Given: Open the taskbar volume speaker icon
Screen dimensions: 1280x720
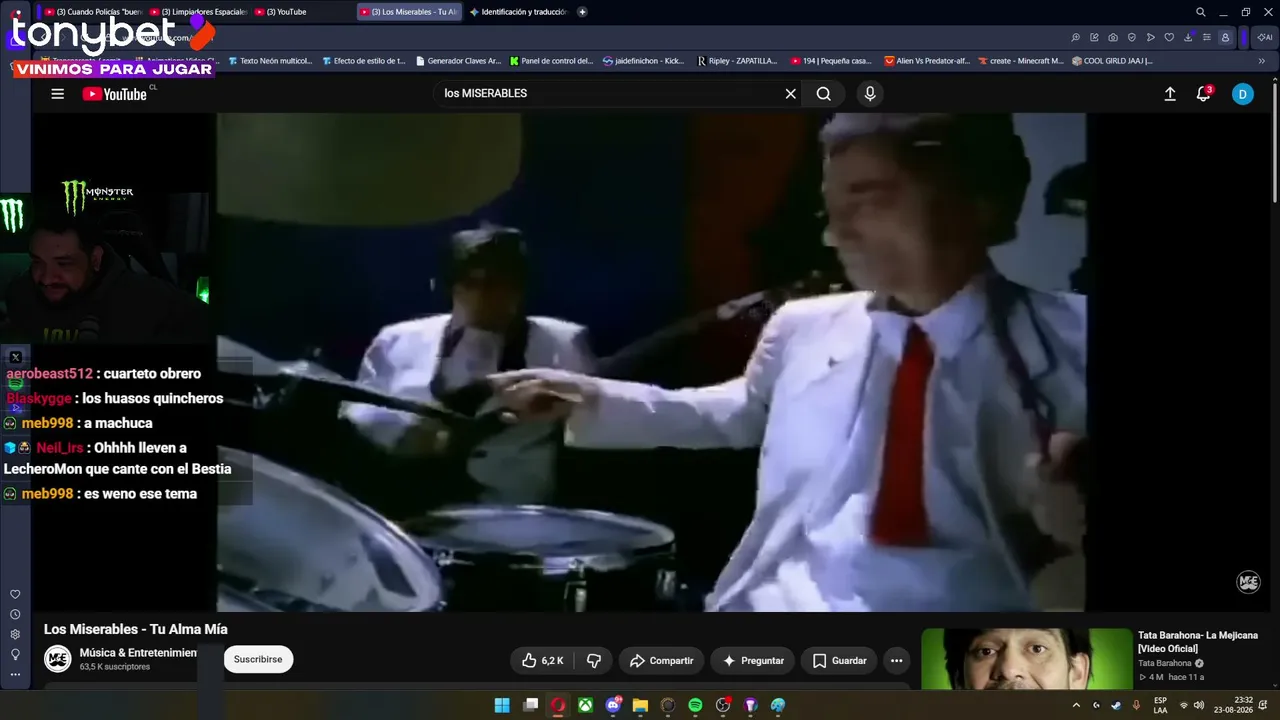Looking at the screenshot, I should 1198,705.
